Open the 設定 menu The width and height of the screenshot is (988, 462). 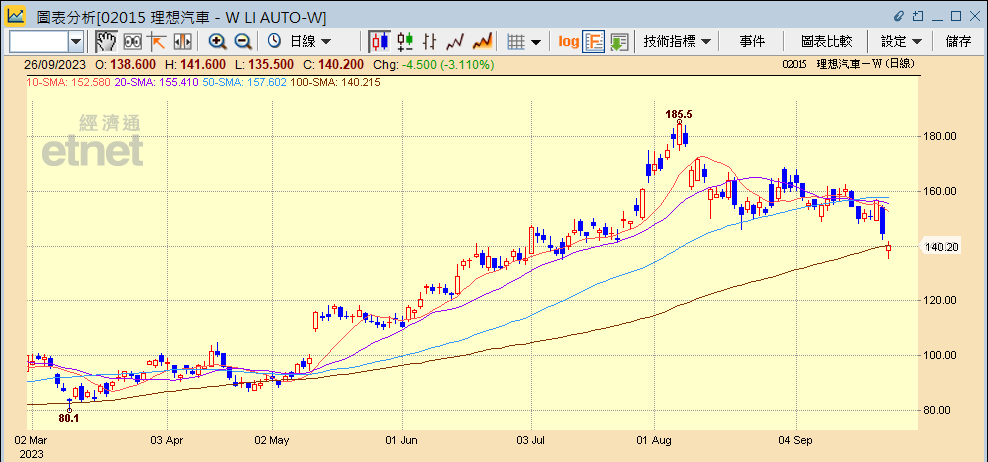pyautogui.click(x=900, y=41)
